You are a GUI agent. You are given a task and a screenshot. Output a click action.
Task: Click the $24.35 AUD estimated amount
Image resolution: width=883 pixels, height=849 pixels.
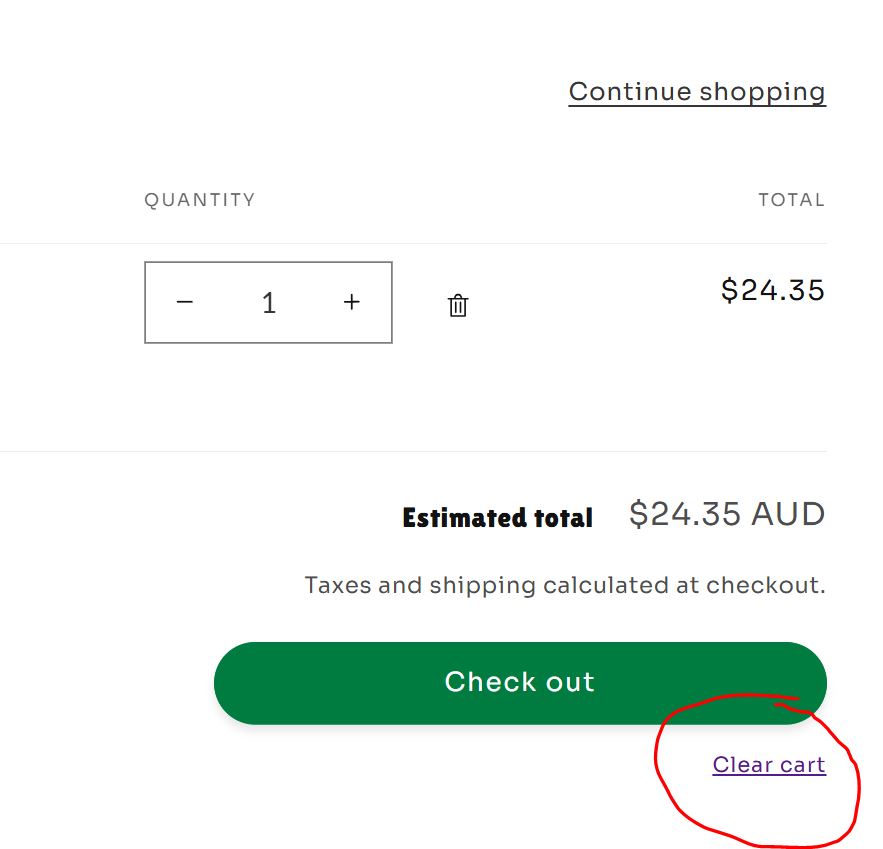click(726, 514)
